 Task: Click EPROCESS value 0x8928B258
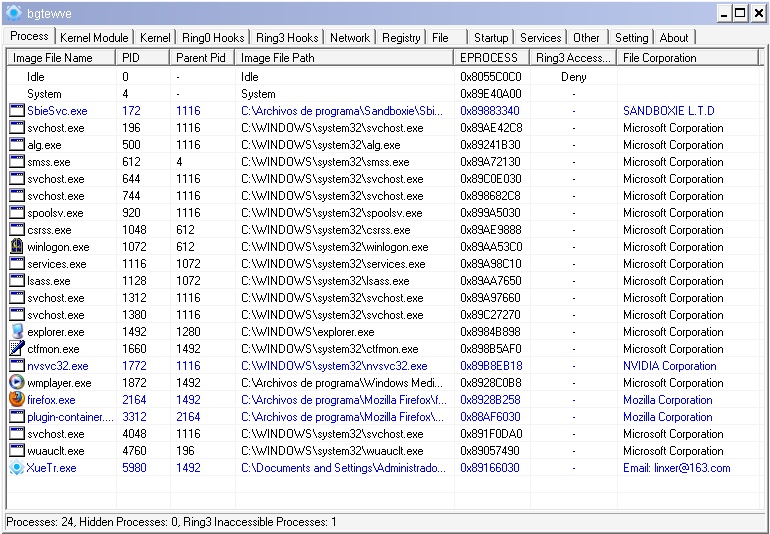coord(490,399)
